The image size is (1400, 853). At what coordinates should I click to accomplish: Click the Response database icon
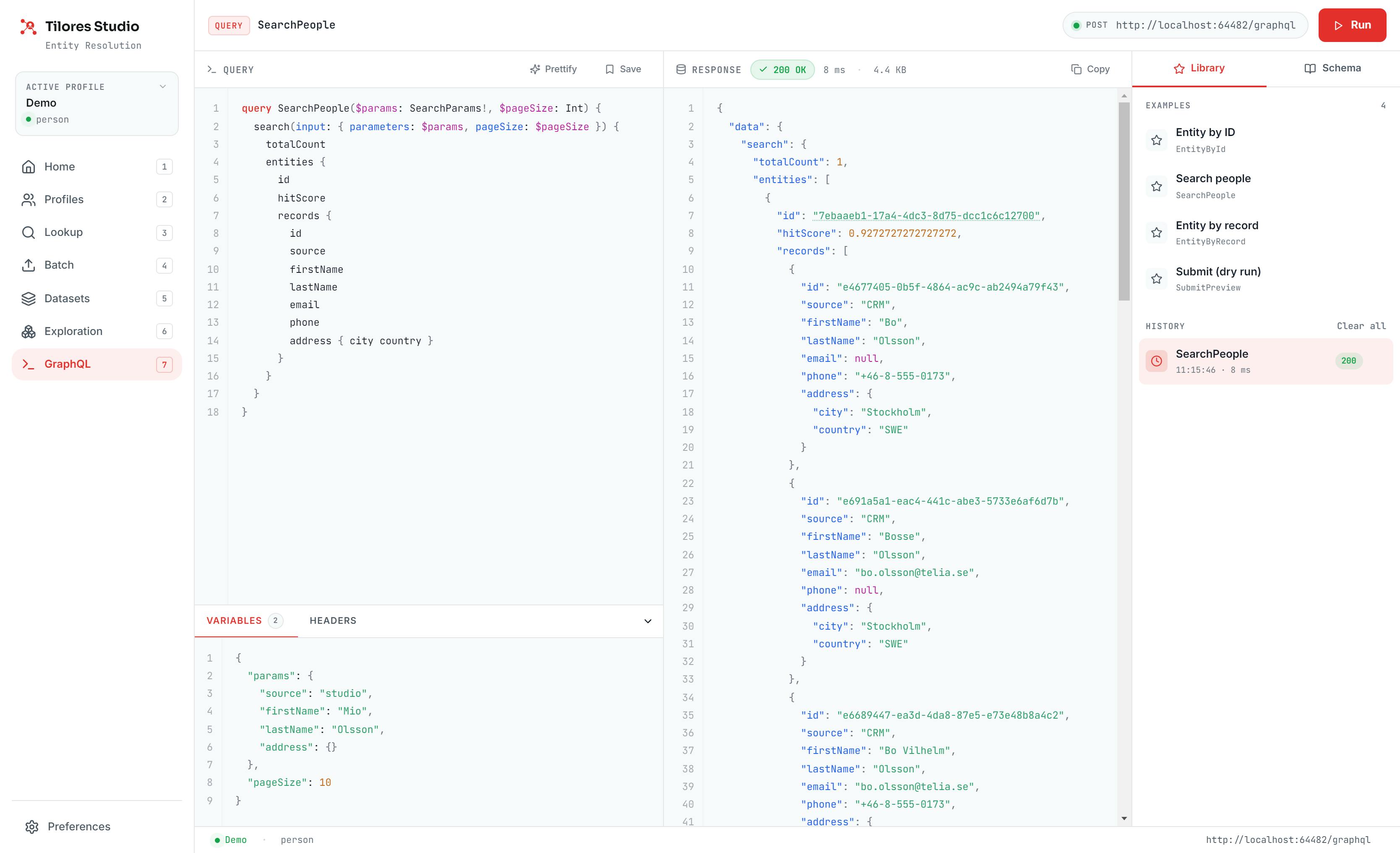681,69
